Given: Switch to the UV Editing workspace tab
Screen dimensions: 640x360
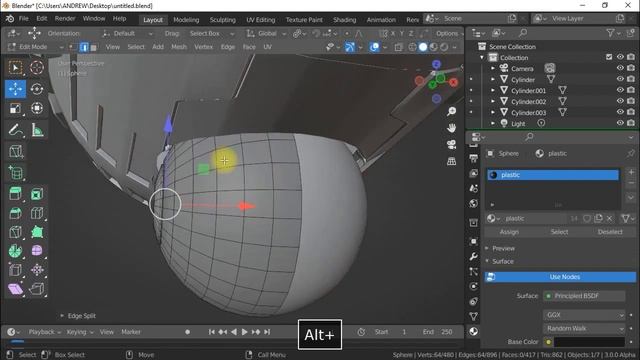Looking at the screenshot, I should click(x=260, y=20).
